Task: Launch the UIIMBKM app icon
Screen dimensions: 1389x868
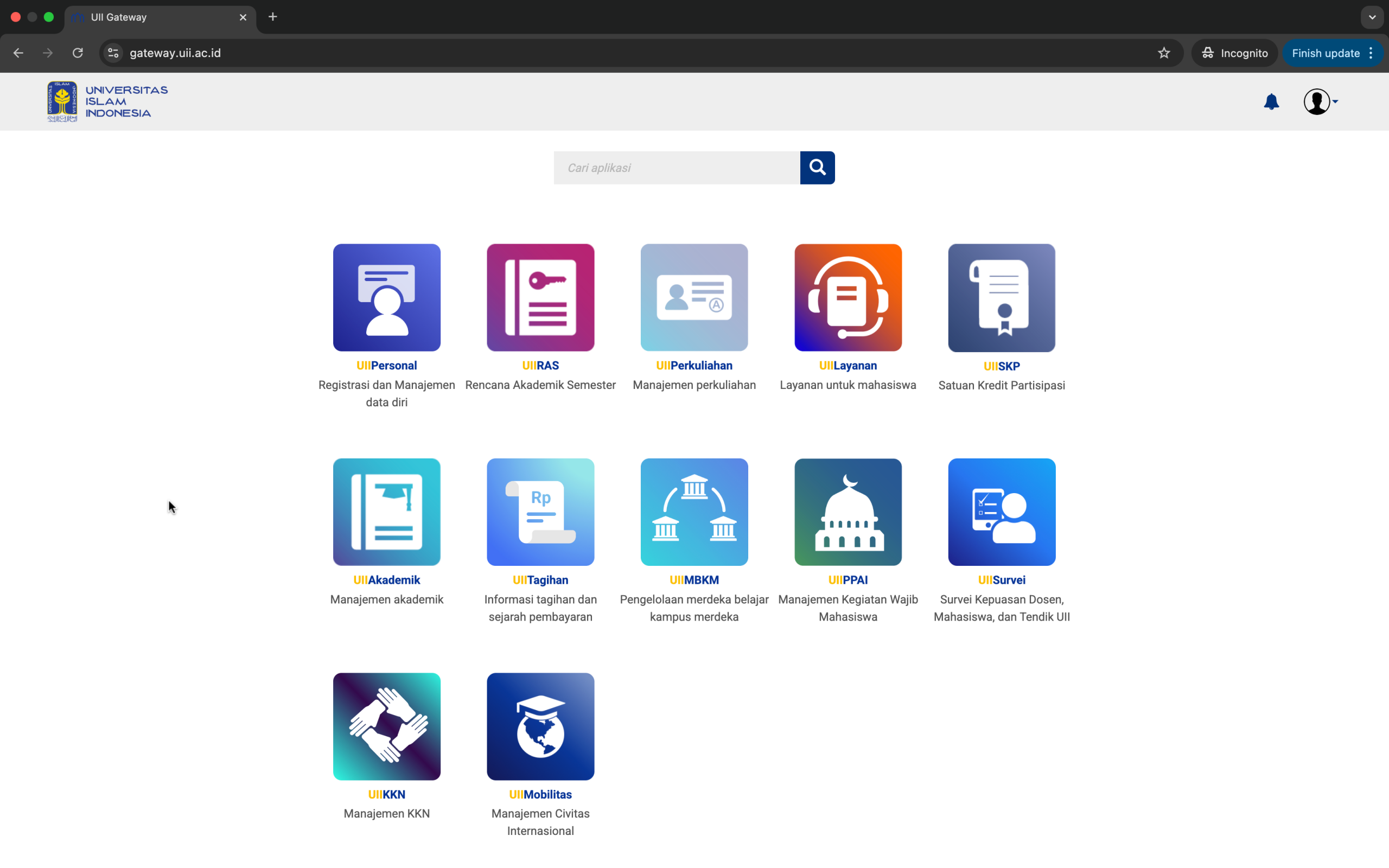Action: (694, 512)
